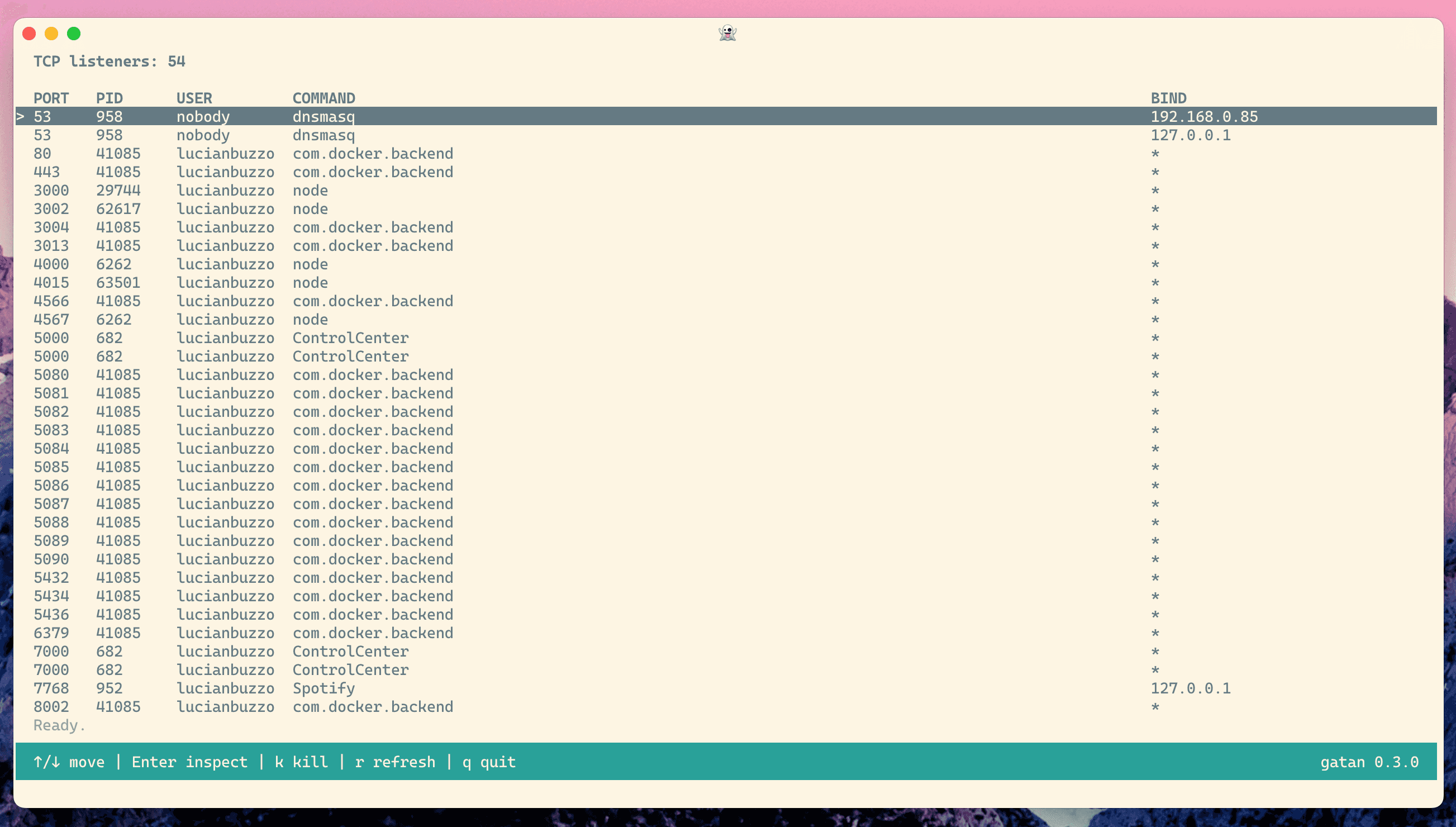1456x827 pixels.
Task: Click the 'r refresh' shortcut hint
Action: [394, 762]
